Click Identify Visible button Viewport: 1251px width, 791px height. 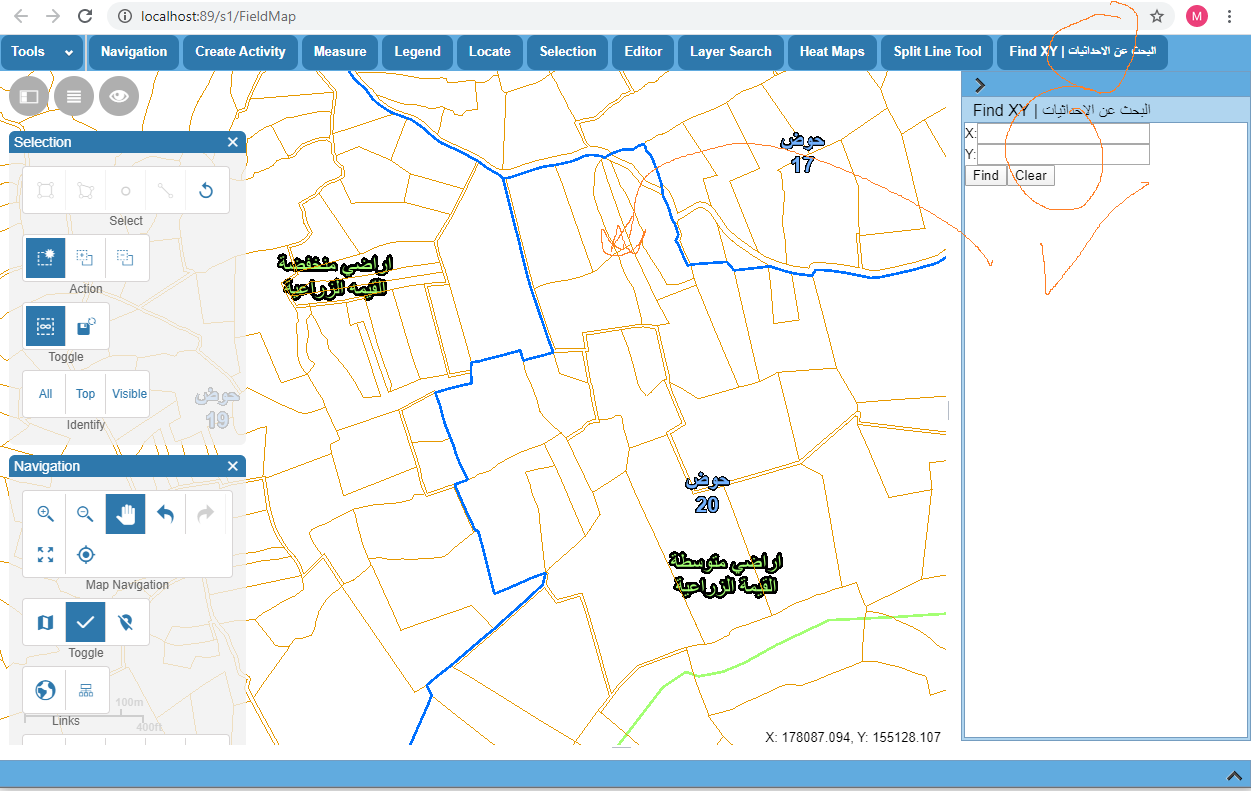(x=129, y=394)
